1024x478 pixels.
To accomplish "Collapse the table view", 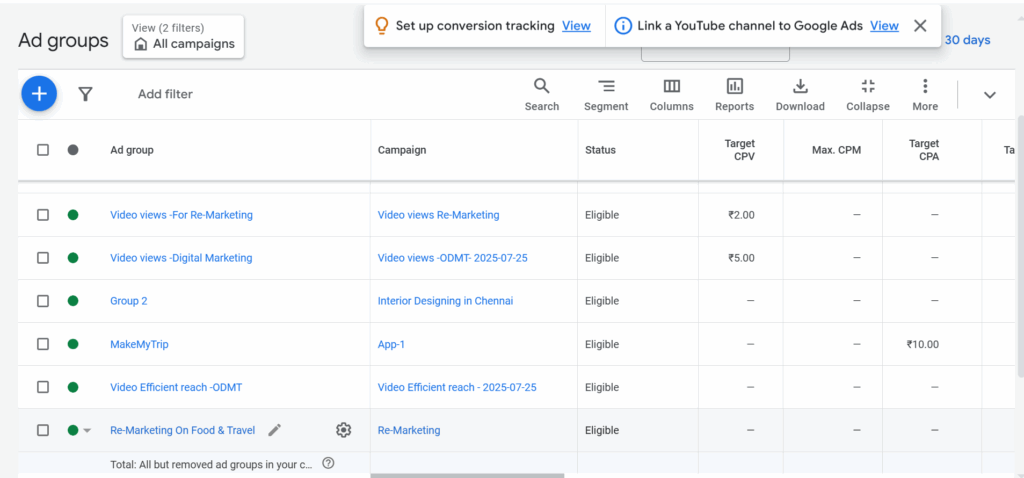I will coord(867,94).
